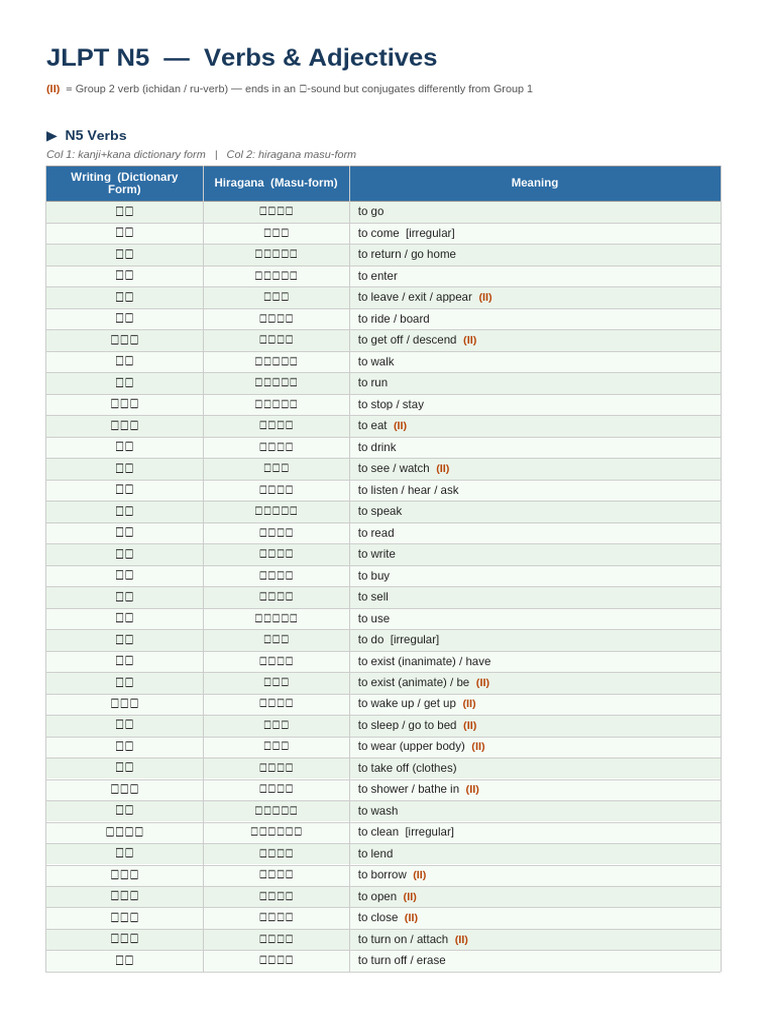Click 'to exist (inanimate) / have' cell
The image size is (768, 1024).
[x=535, y=661]
